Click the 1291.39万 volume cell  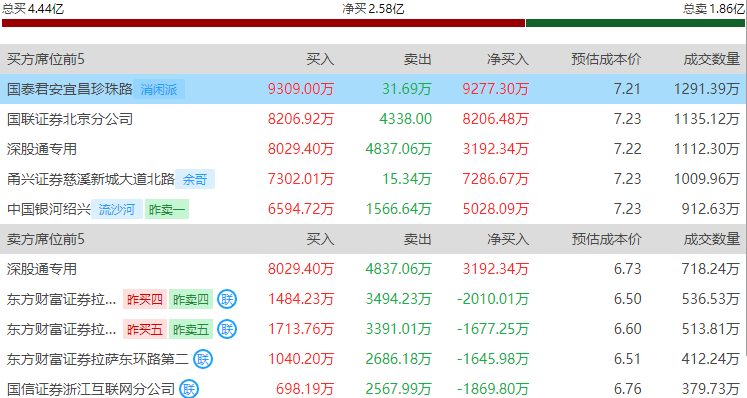(707, 89)
